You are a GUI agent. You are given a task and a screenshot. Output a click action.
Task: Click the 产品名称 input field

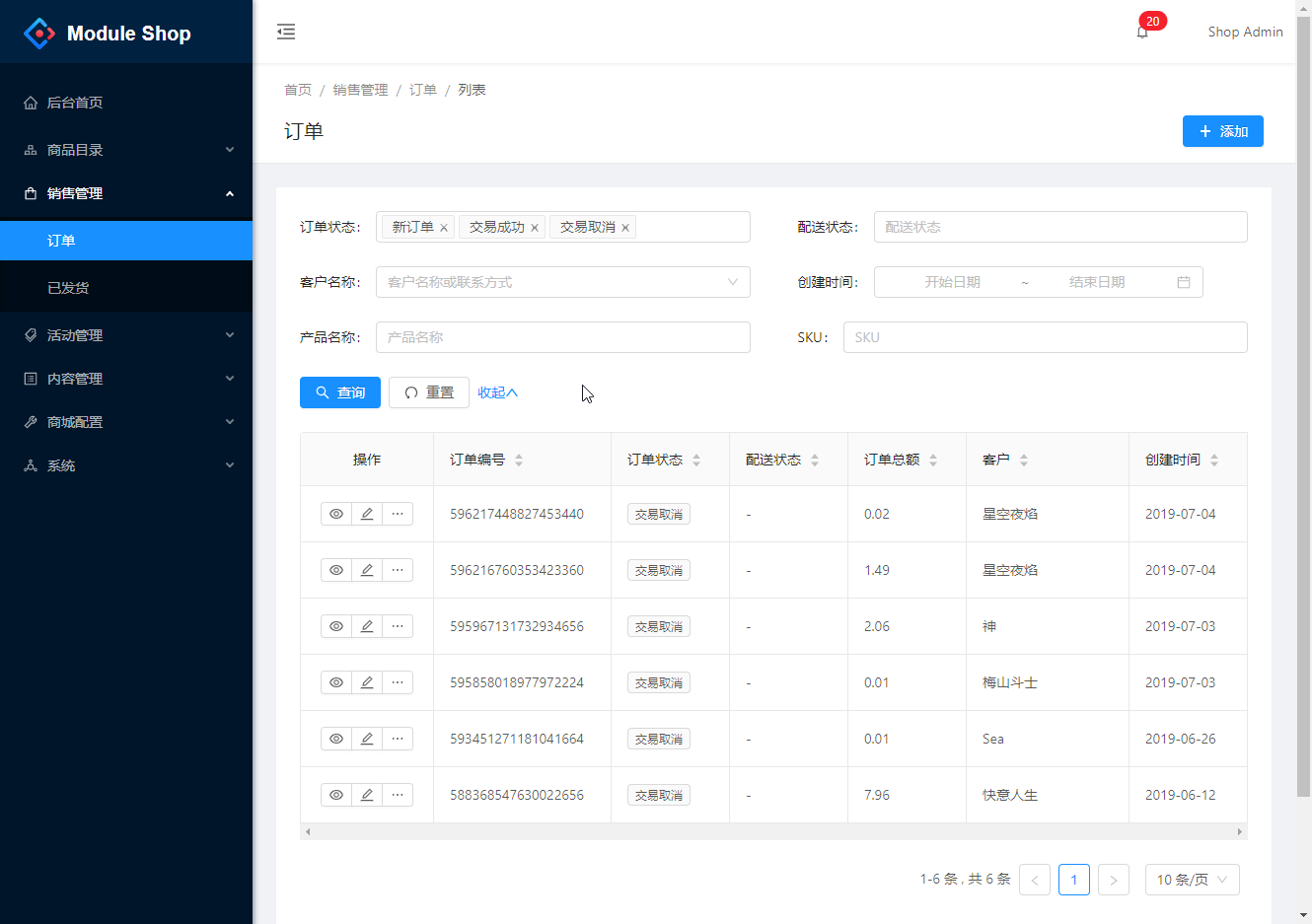point(563,337)
